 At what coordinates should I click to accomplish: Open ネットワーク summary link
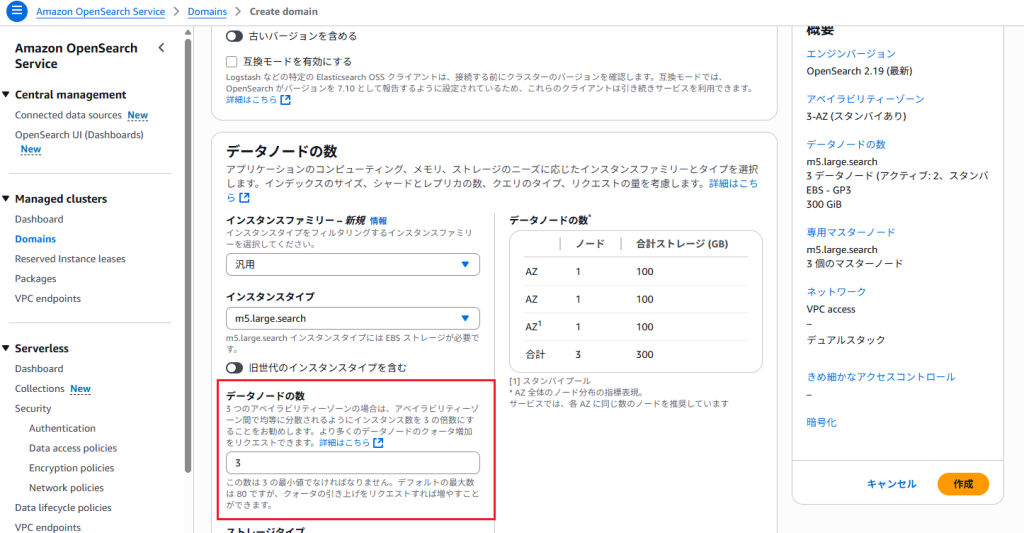836,292
